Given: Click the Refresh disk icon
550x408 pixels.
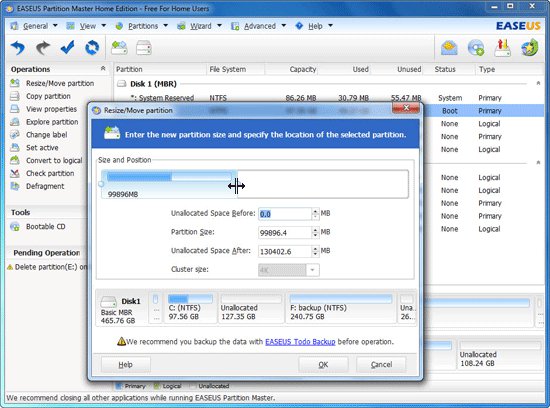Looking at the screenshot, I should coord(92,47).
